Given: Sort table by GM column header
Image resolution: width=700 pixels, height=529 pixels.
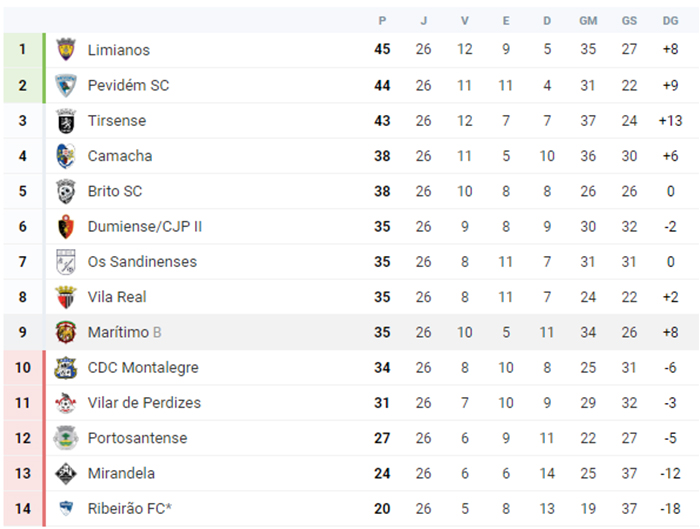Looking at the screenshot, I should (588, 21).
